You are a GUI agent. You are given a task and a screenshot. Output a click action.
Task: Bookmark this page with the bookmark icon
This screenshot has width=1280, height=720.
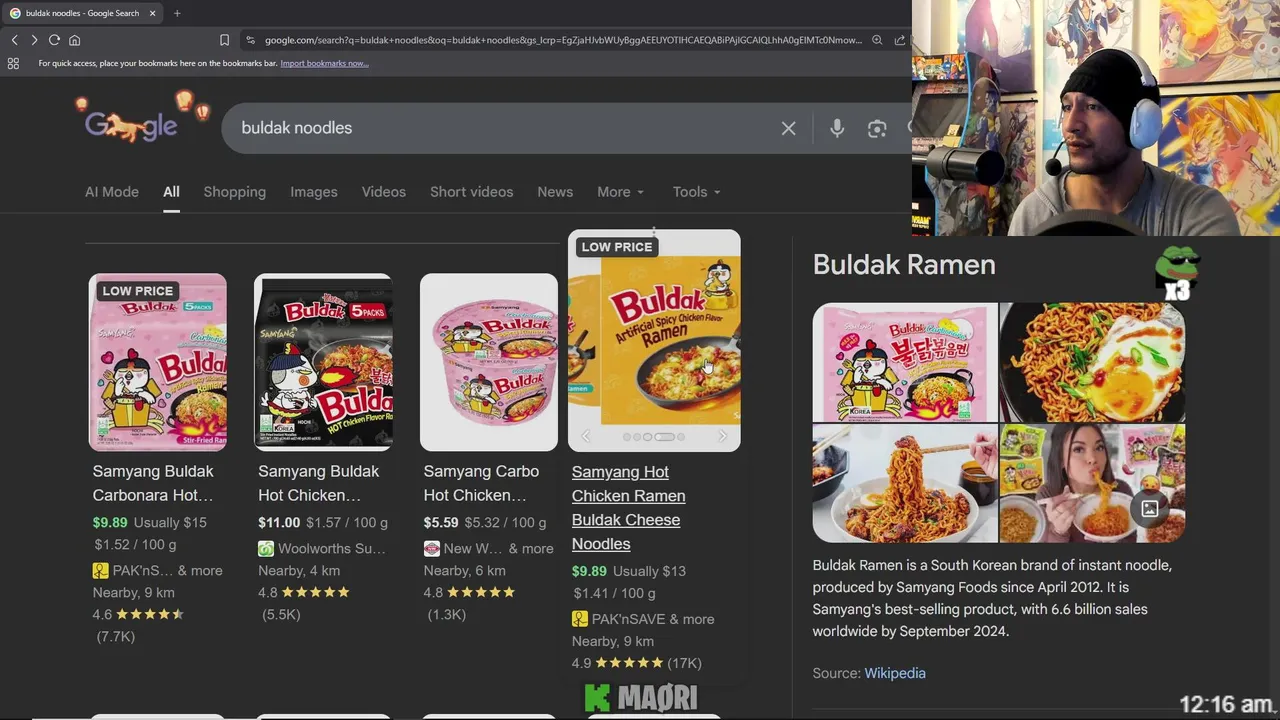tap(224, 40)
